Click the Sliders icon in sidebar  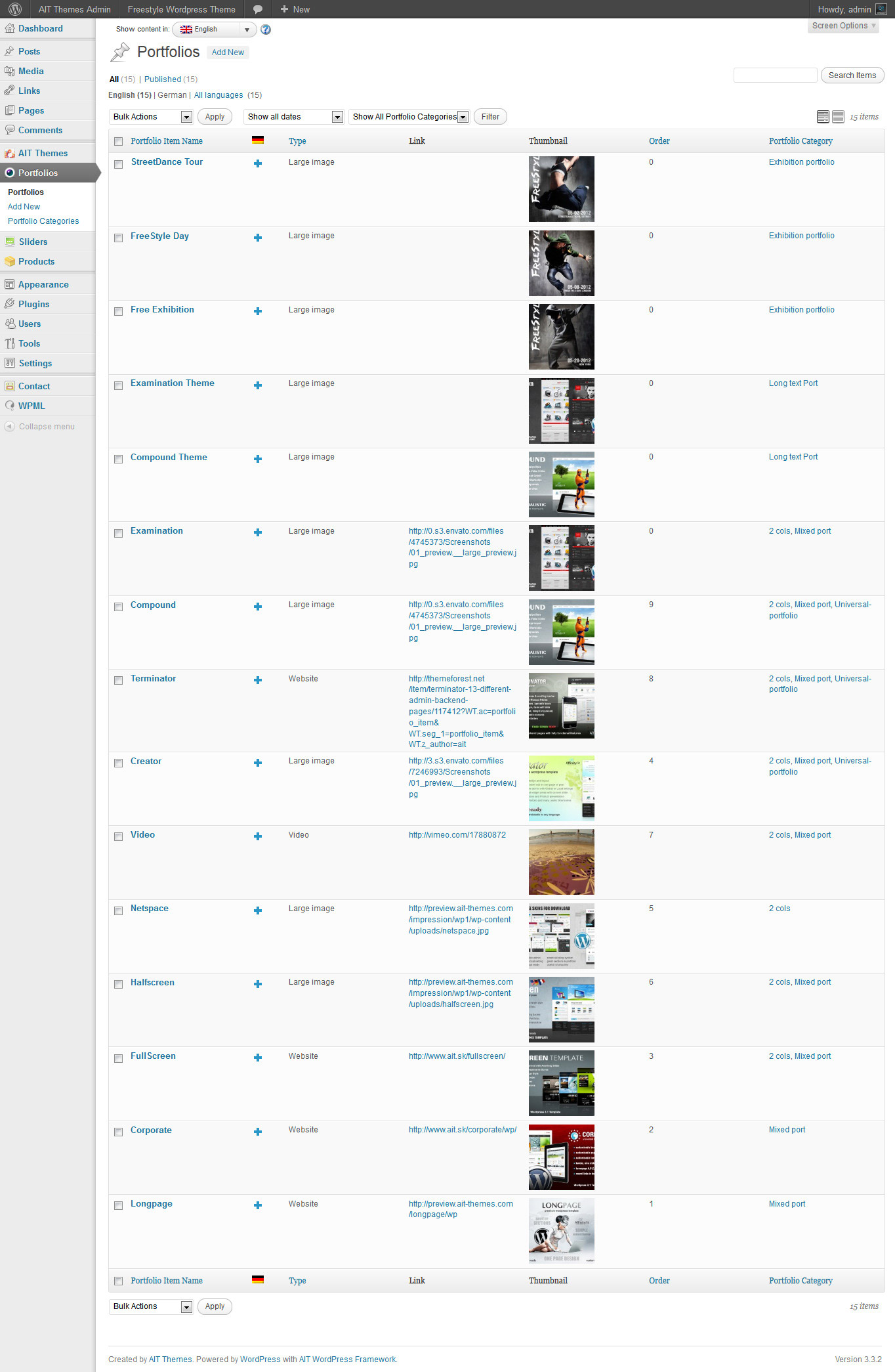coord(9,242)
